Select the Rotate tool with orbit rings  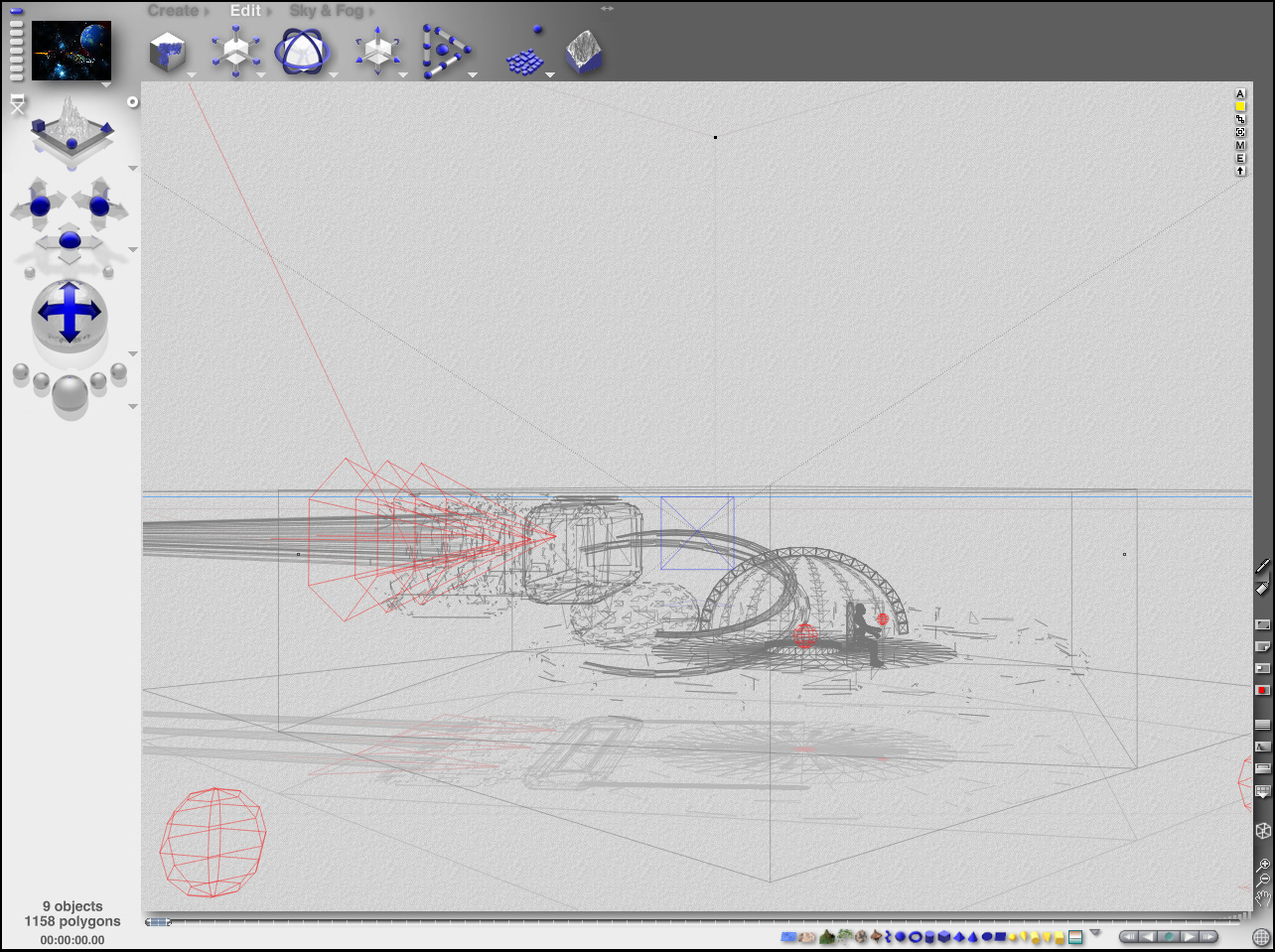302,52
